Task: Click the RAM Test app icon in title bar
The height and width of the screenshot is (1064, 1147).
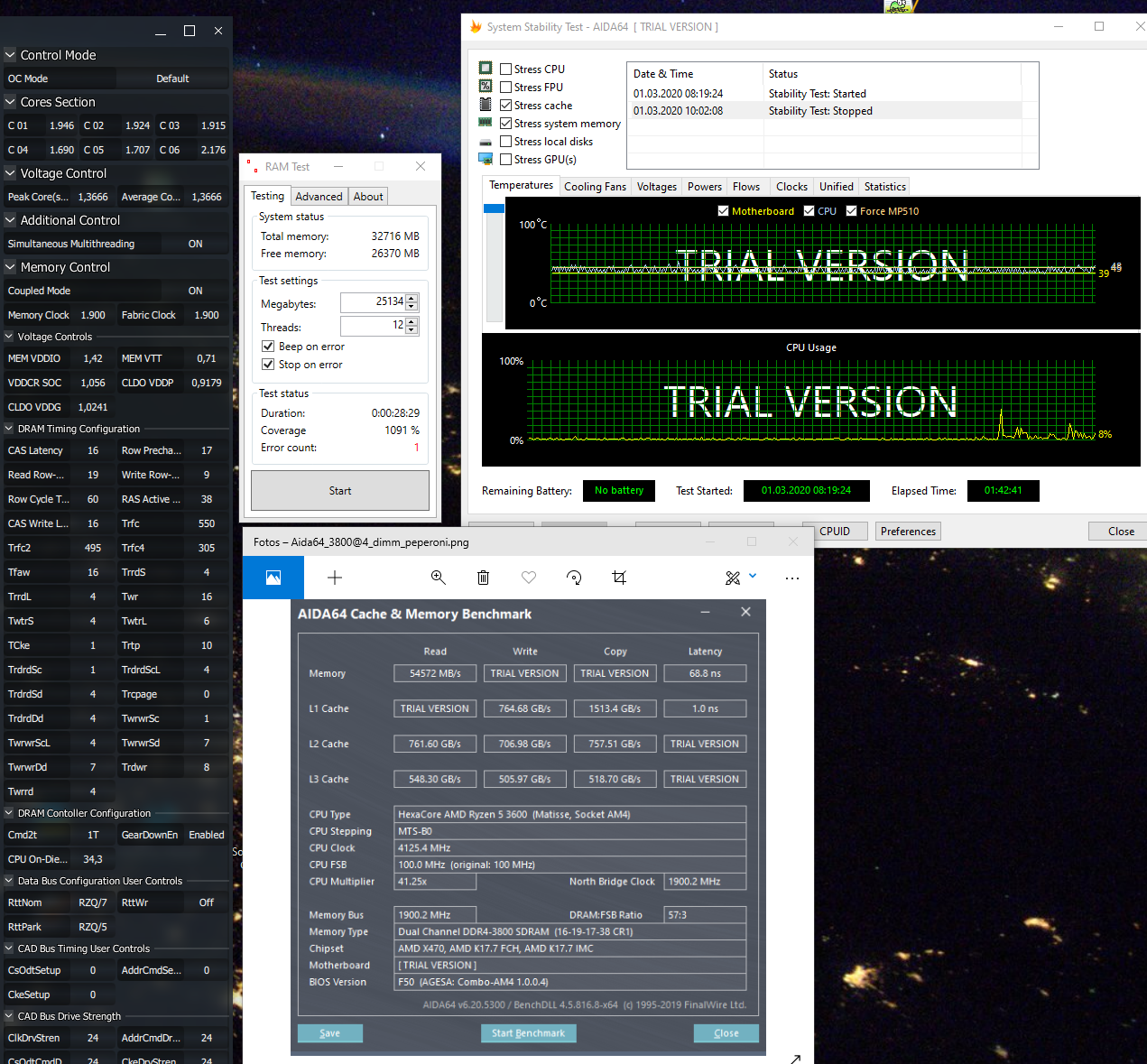Action: (253, 167)
